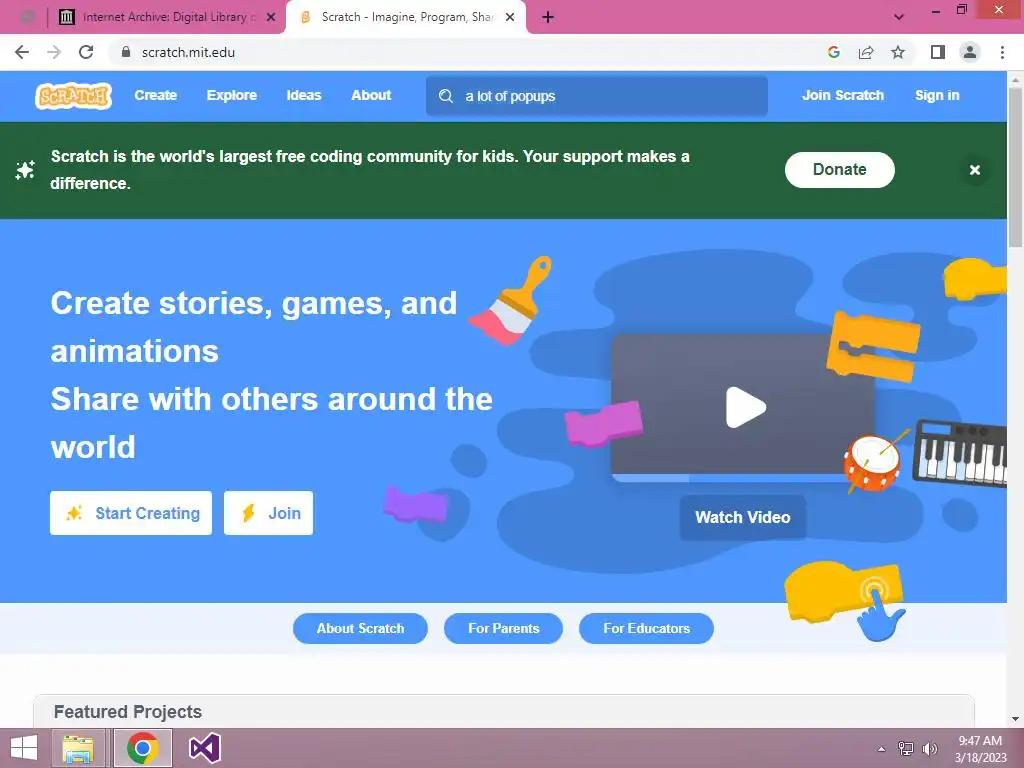
Task: Open a new browser tab
Action: (x=548, y=17)
